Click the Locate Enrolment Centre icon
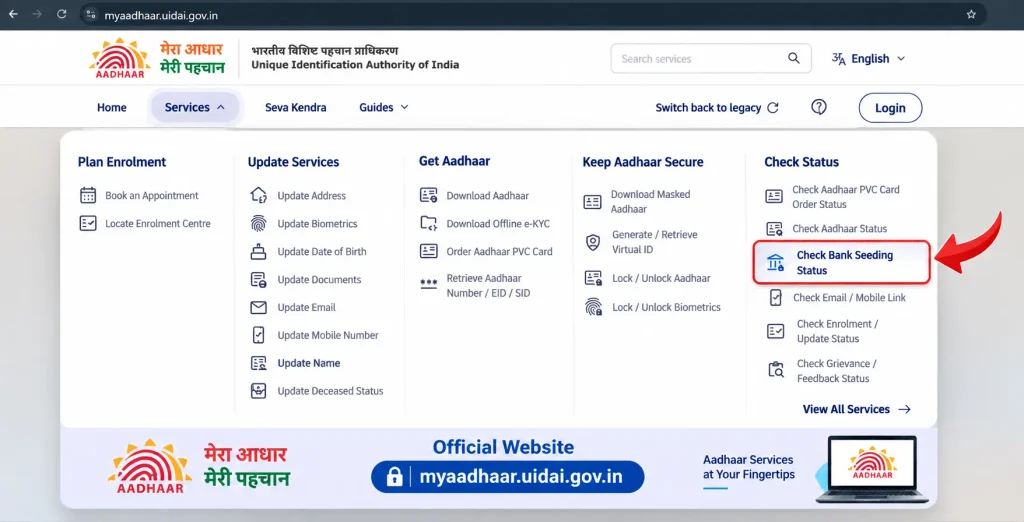Image resolution: width=1024 pixels, height=522 pixels. pos(88,223)
